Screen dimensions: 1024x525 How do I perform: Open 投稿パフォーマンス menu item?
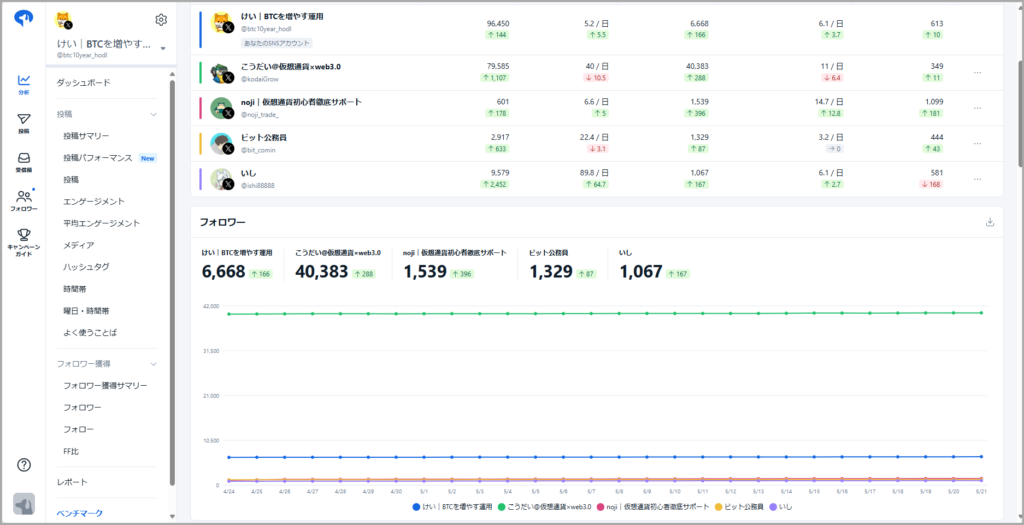98,158
